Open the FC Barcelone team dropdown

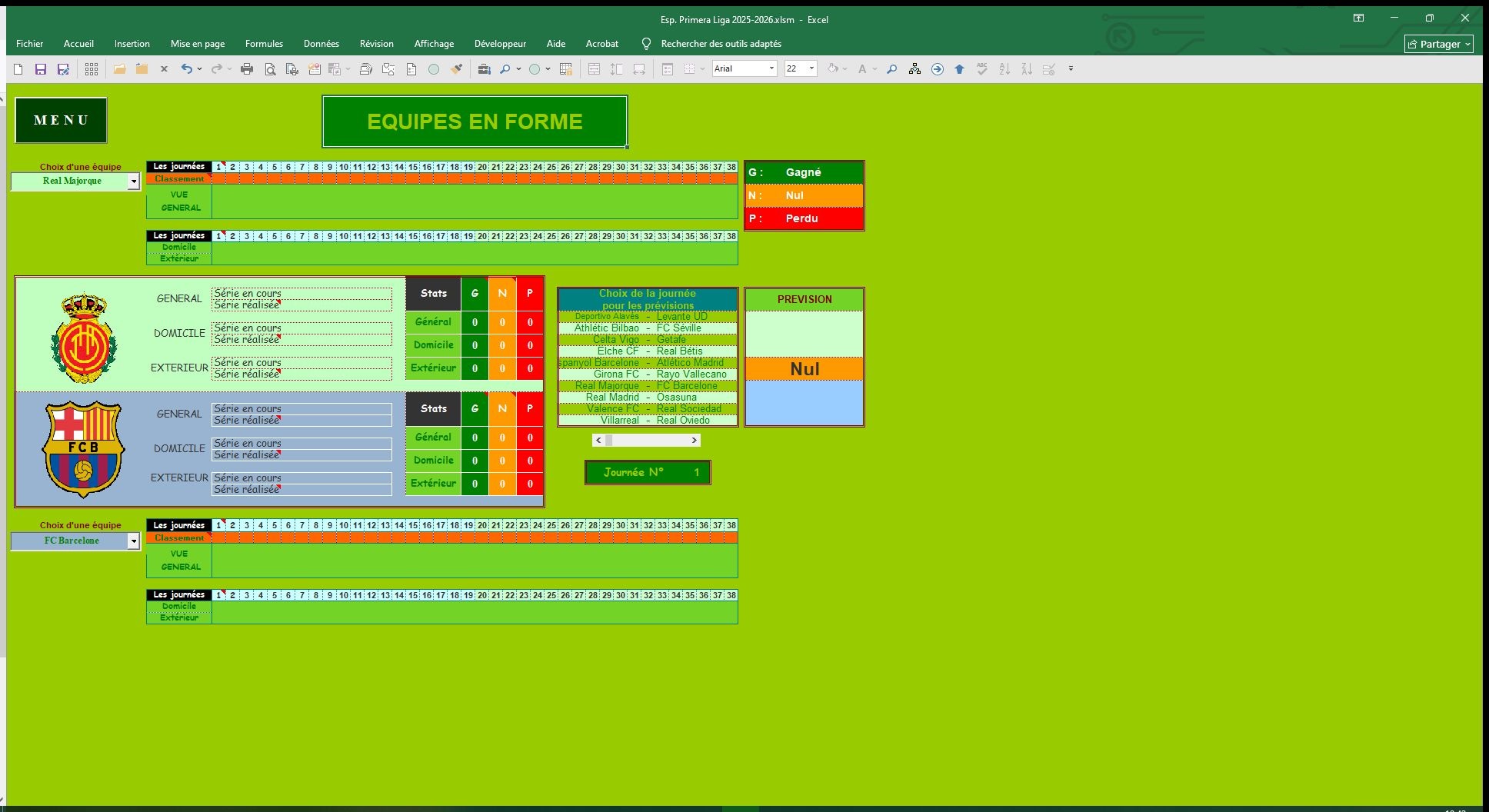point(133,541)
